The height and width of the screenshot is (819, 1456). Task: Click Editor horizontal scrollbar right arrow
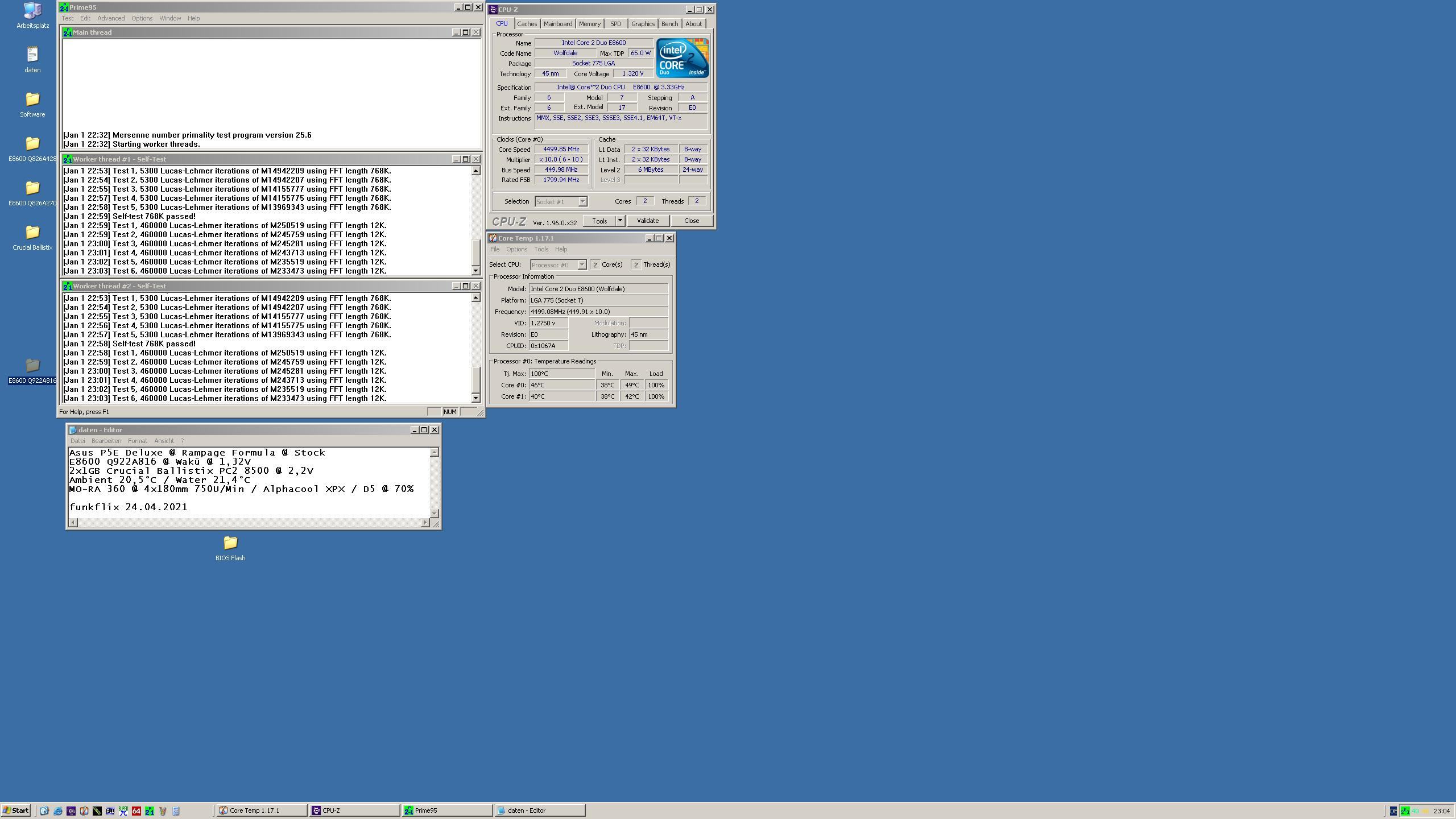tap(425, 523)
